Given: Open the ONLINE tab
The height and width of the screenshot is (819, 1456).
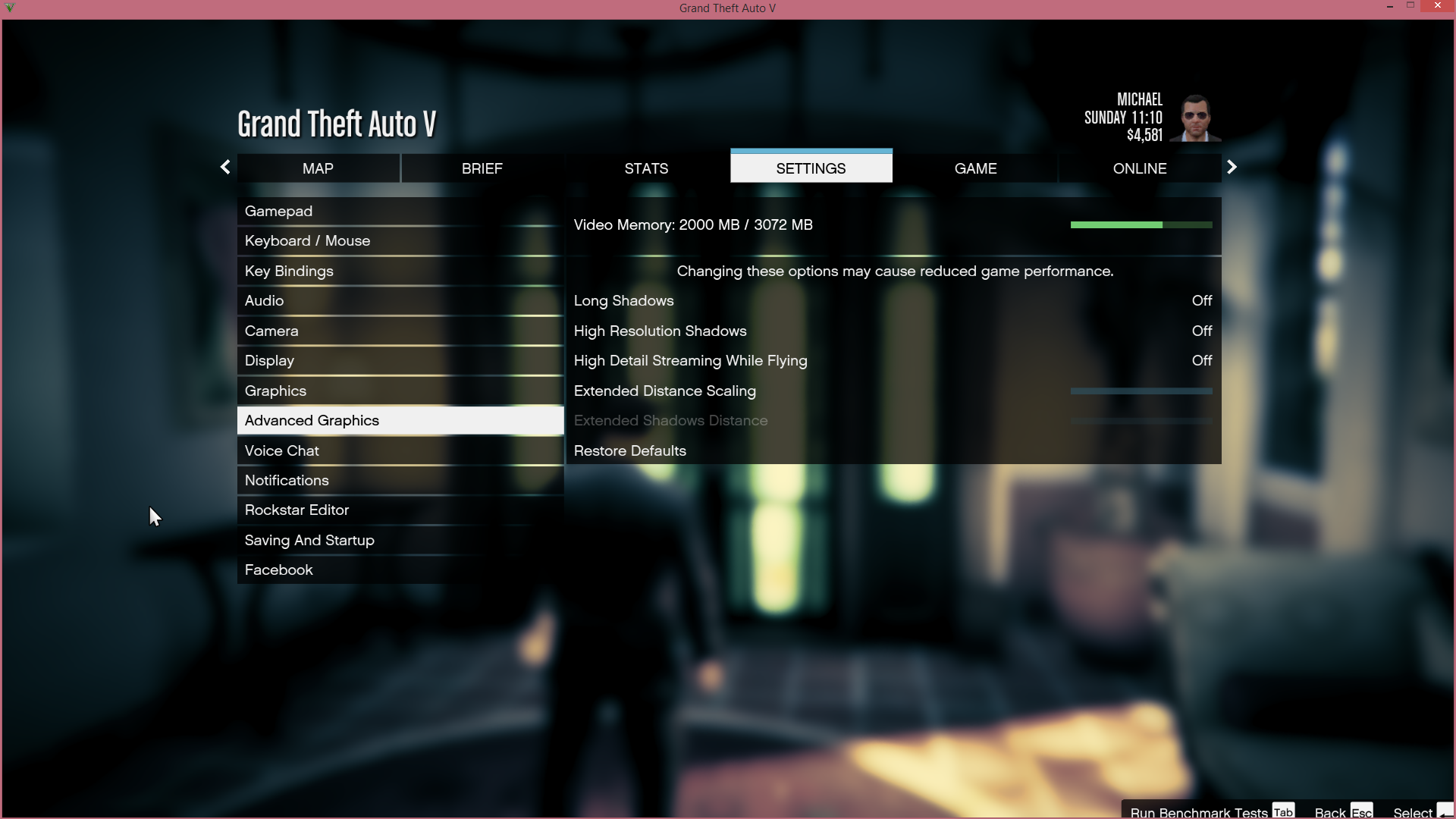Looking at the screenshot, I should [x=1139, y=168].
